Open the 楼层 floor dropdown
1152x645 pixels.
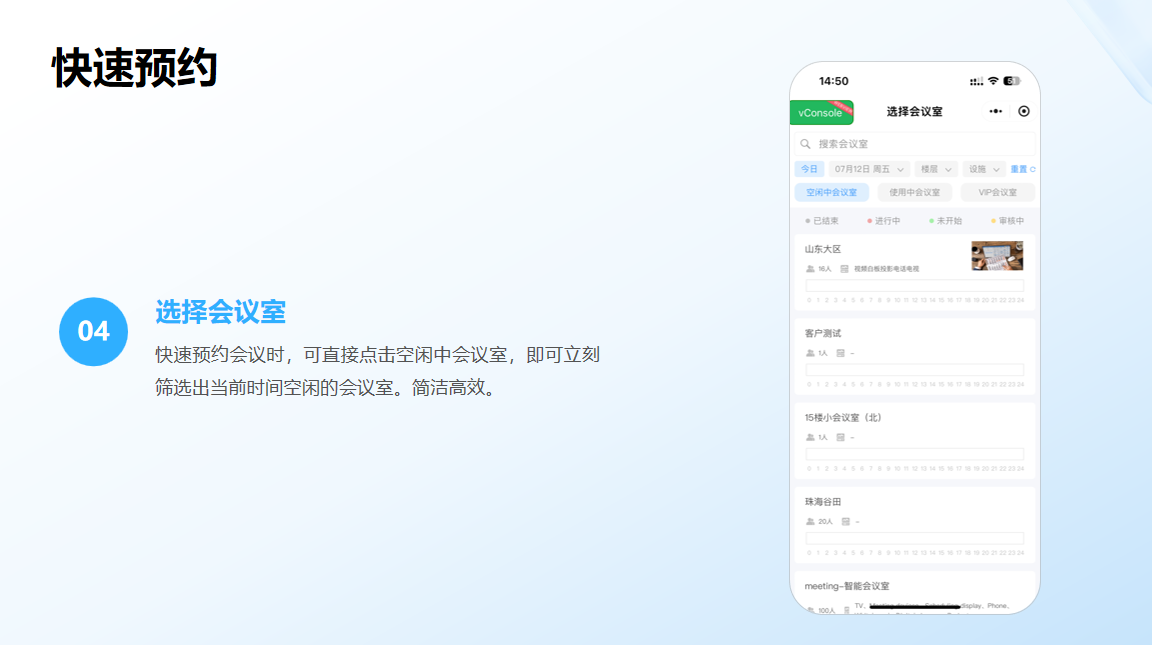(x=936, y=169)
